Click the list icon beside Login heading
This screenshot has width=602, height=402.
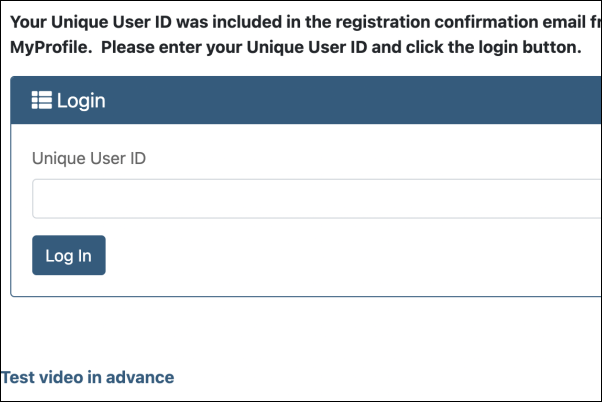pyautogui.click(x=41, y=100)
